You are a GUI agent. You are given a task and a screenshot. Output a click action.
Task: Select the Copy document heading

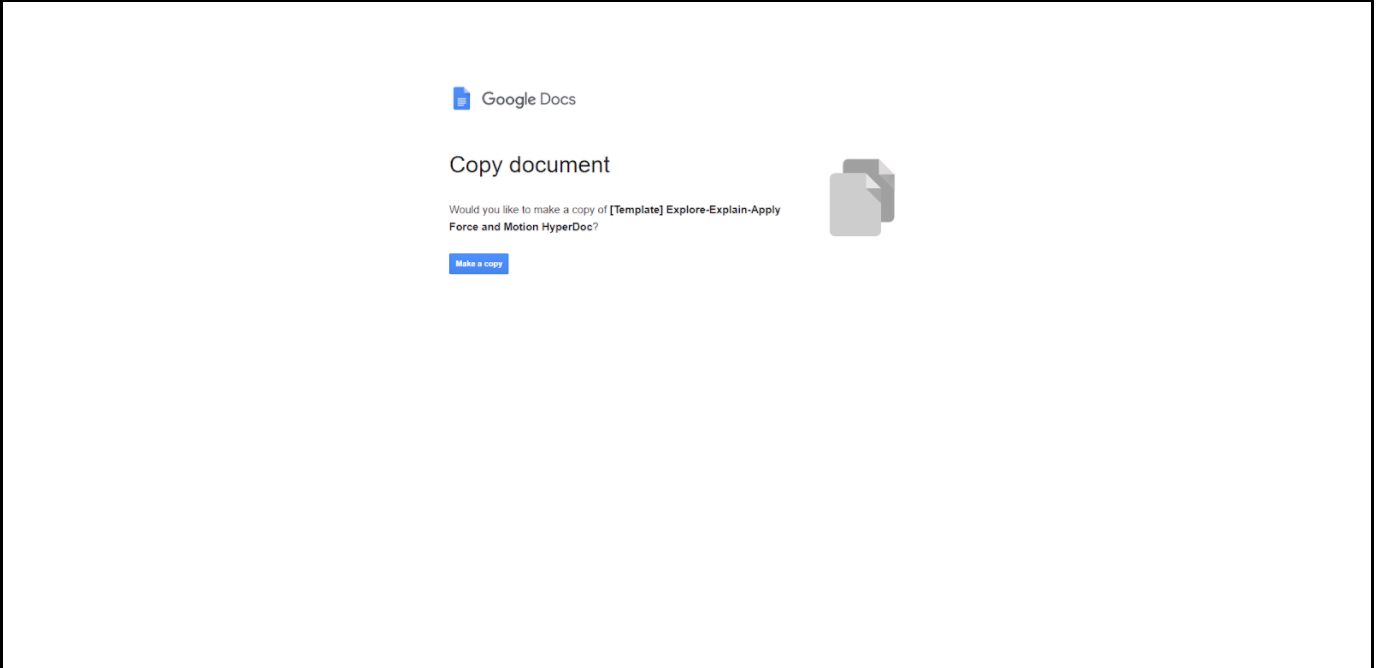pyautogui.click(x=530, y=165)
